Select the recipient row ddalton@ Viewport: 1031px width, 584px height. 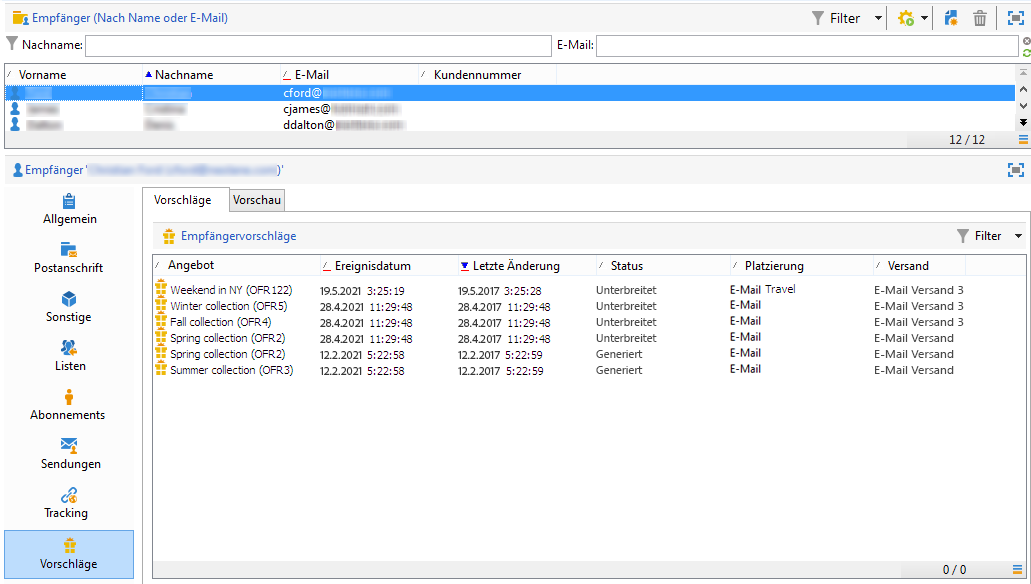tap(510, 124)
